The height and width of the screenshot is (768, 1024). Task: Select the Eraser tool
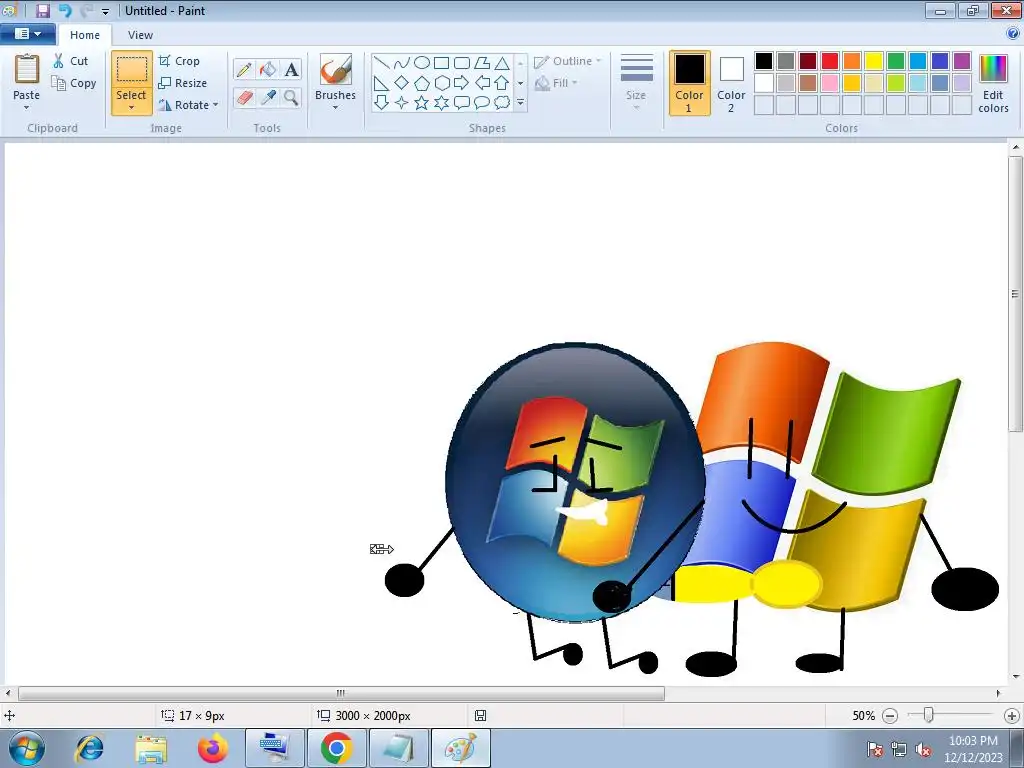[244, 97]
